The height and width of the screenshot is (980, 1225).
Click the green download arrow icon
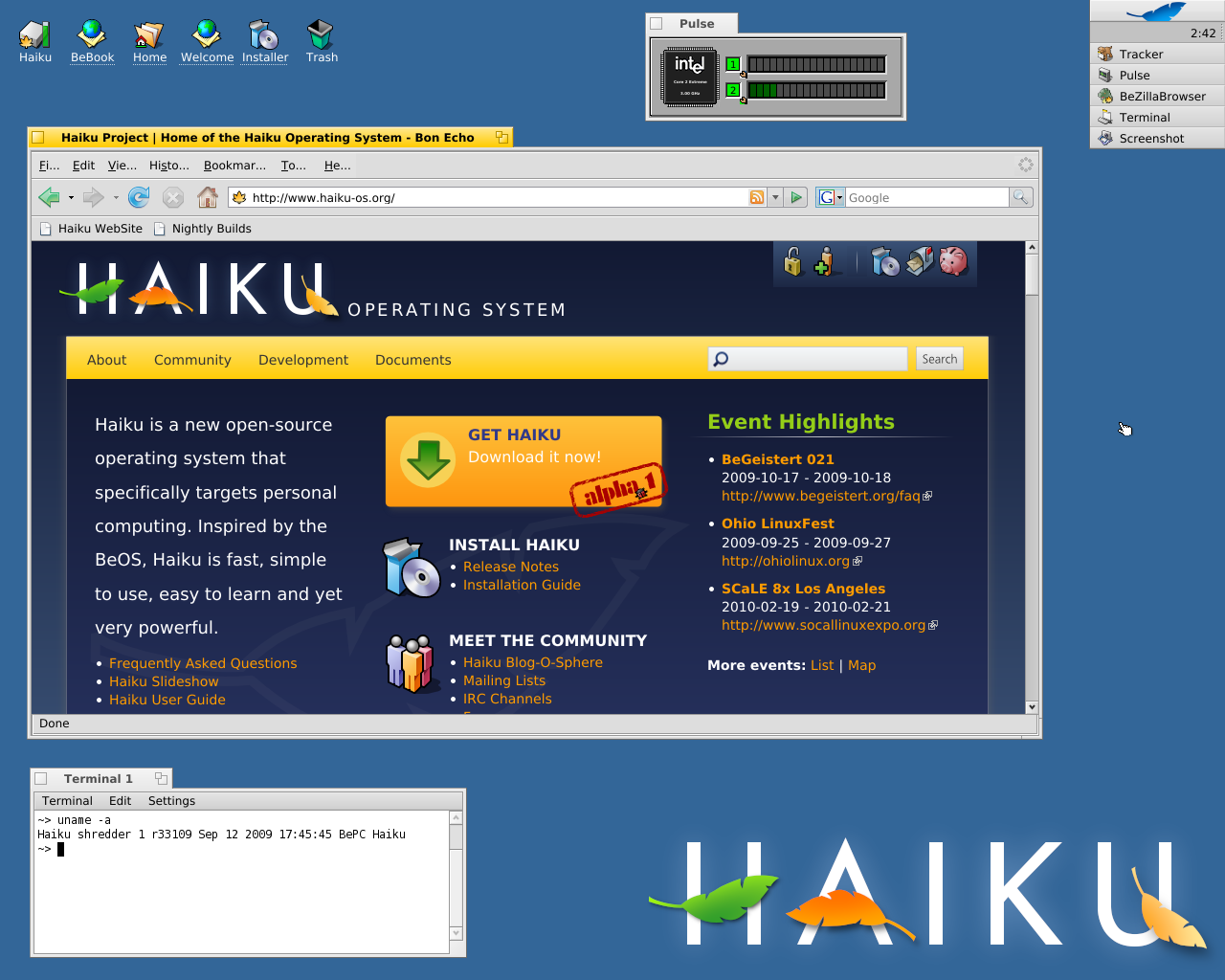tap(428, 459)
